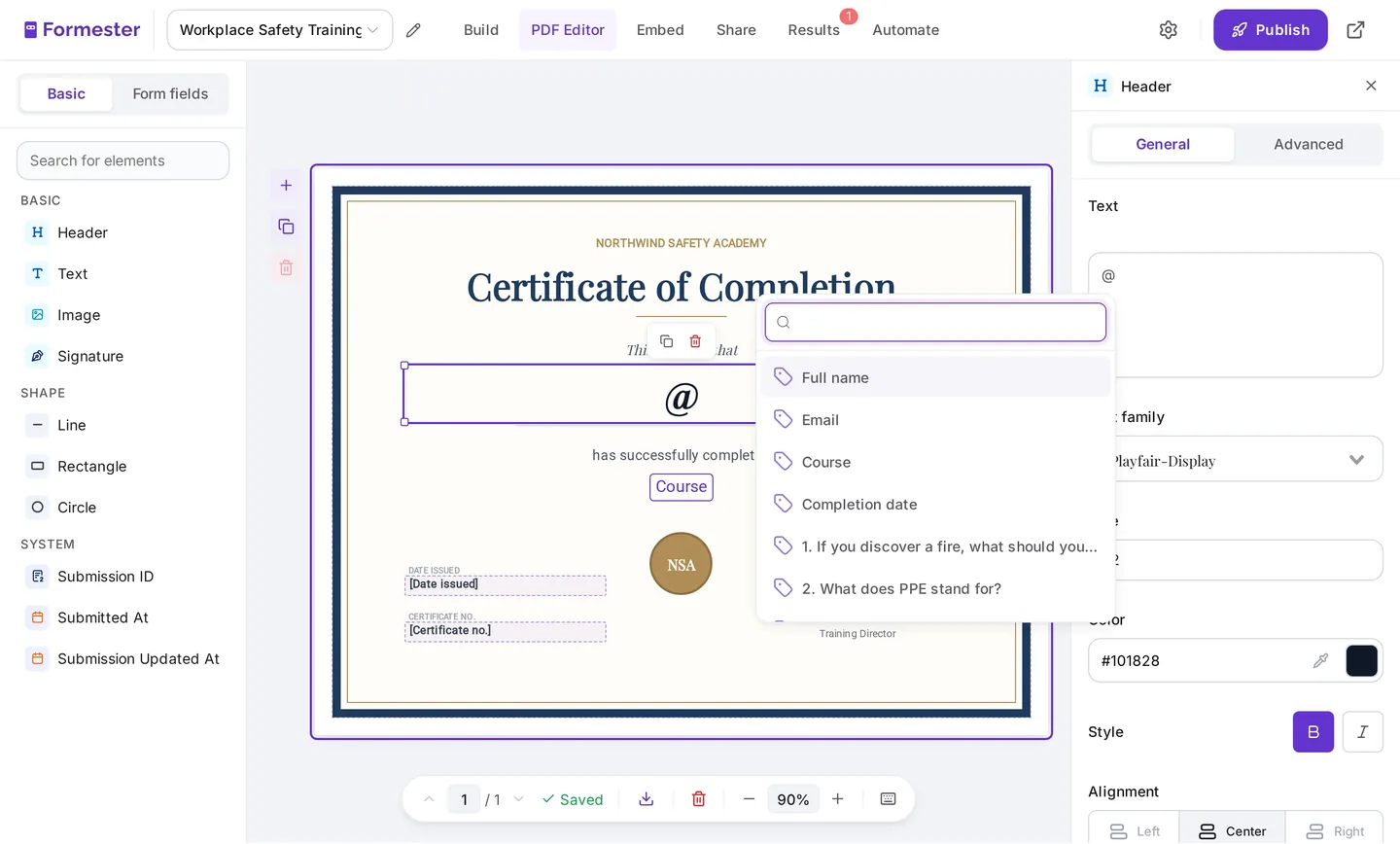
Task: Close the Header properties panel
Action: click(x=1371, y=86)
